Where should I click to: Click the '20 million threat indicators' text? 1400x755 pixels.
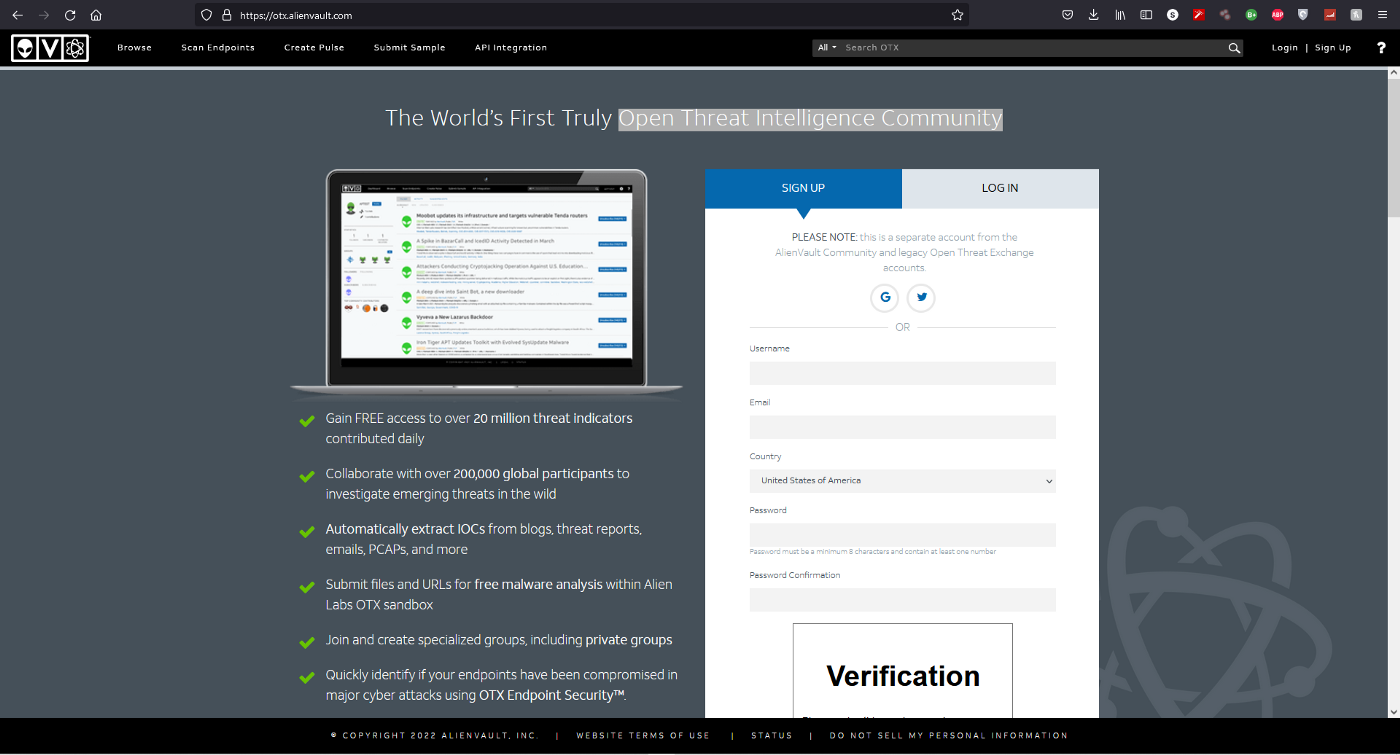click(x=553, y=418)
